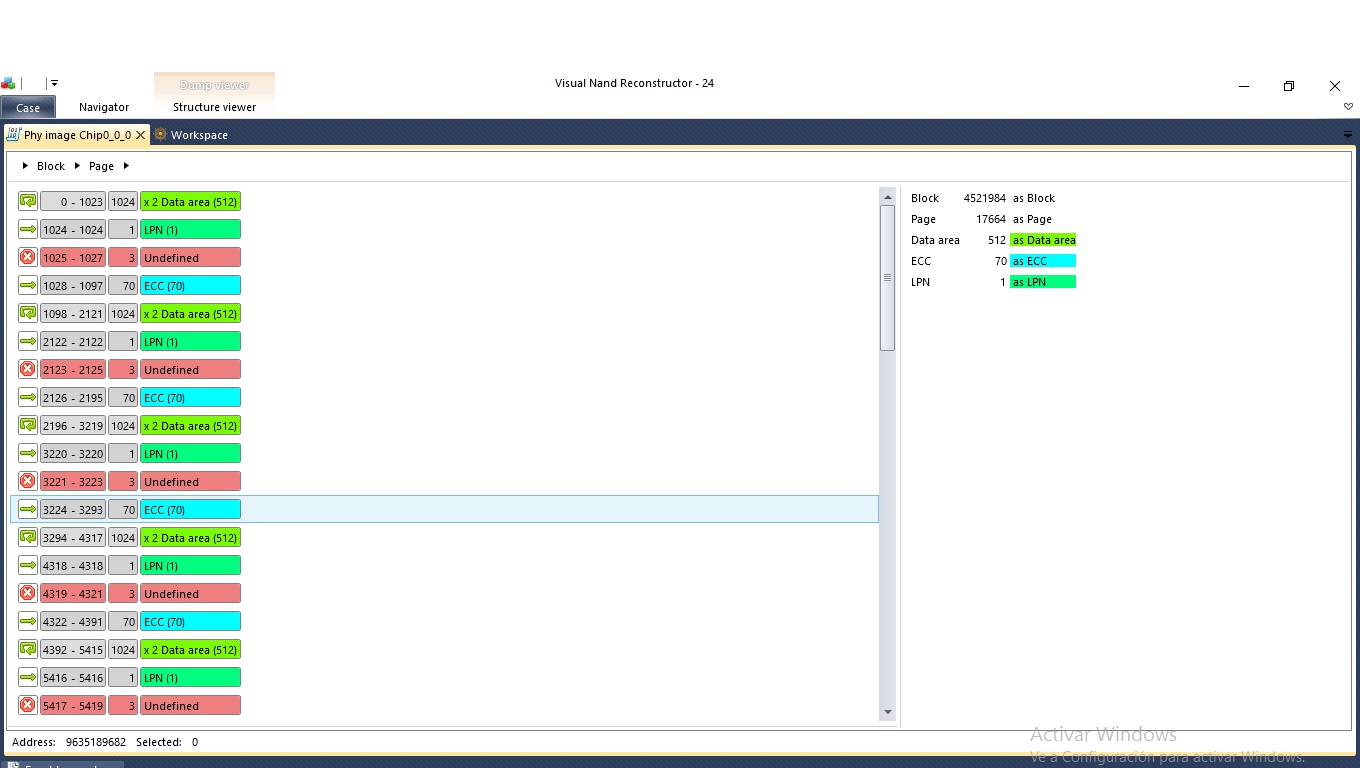
Task: Click the red X icon on row 5417 - 5419
Action: pyautogui.click(x=28, y=705)
